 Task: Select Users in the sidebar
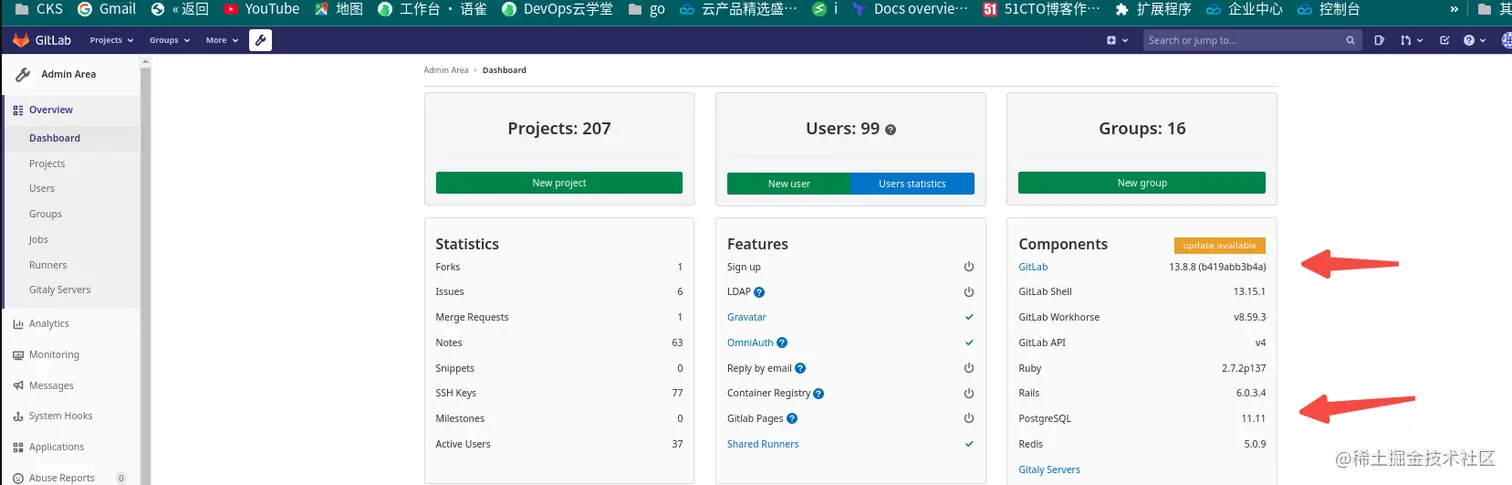[x=42, y=188]
